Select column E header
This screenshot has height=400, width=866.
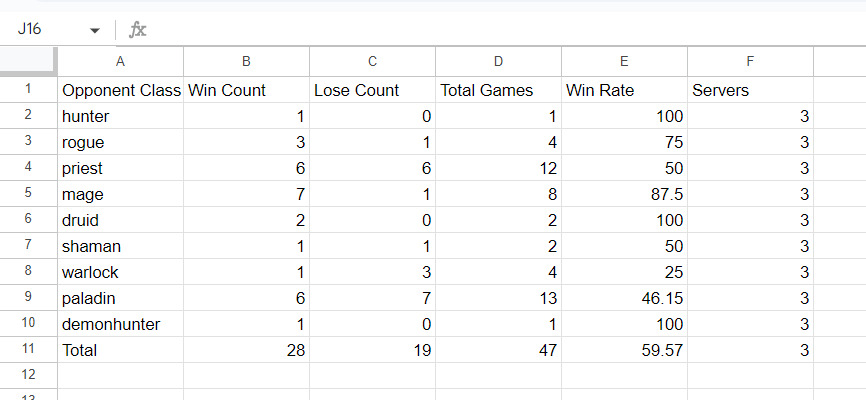pyautogui.click(x=624, y=61)
